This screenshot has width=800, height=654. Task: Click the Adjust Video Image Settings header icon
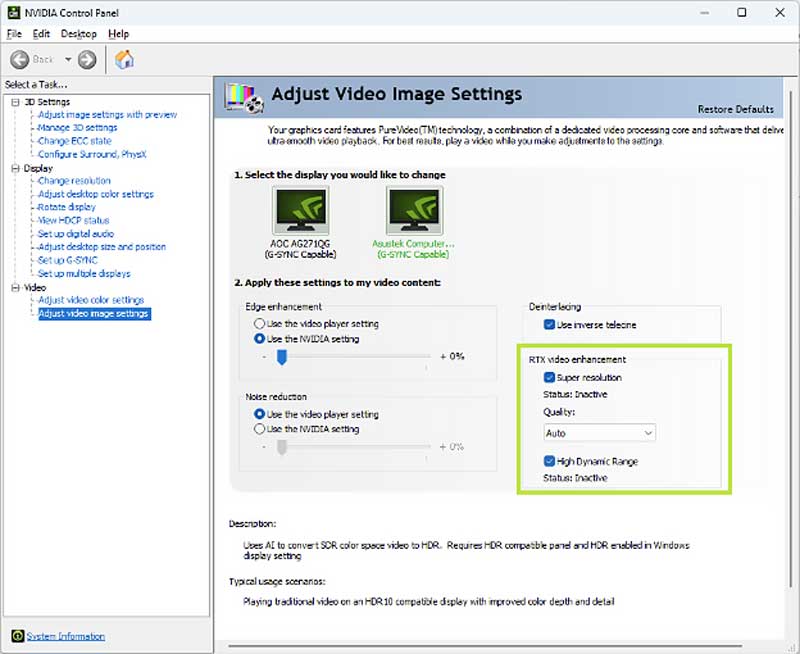coord(244,94)
